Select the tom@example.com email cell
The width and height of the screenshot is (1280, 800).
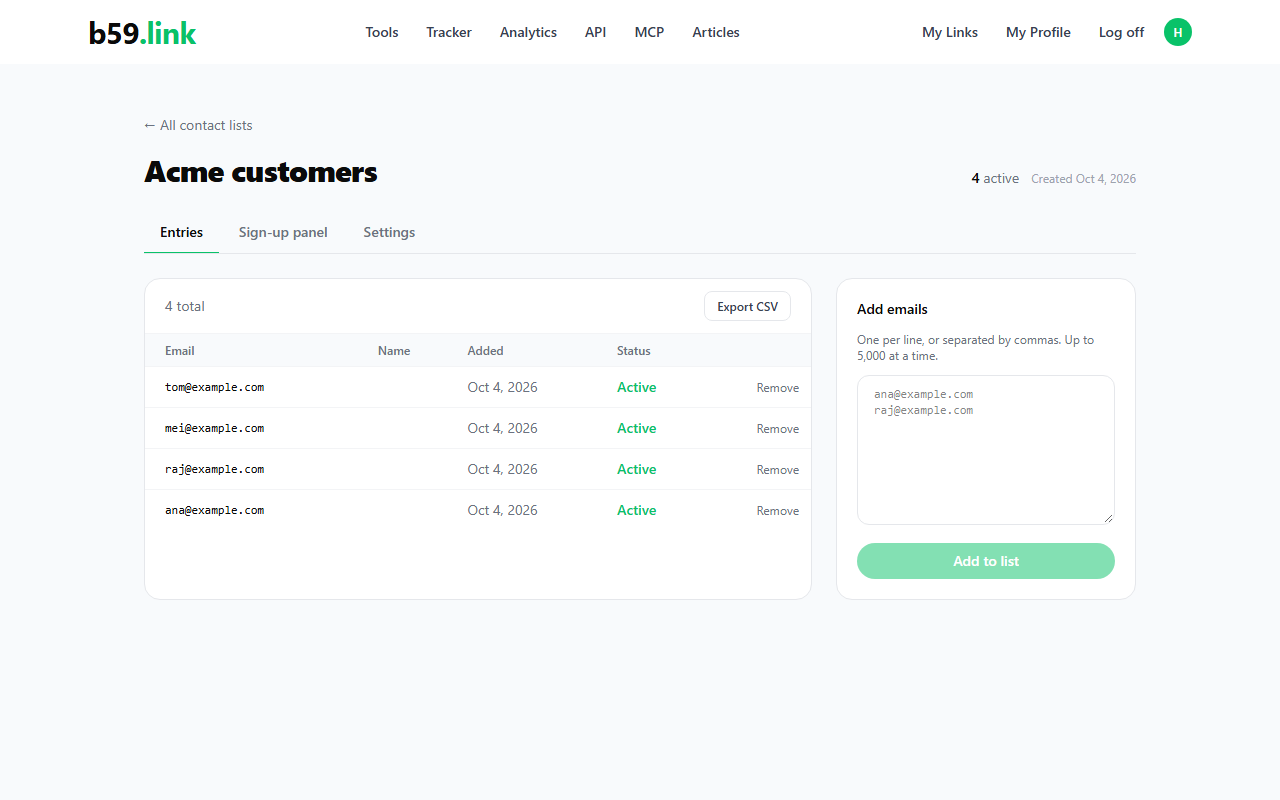[x=214, y=387]
